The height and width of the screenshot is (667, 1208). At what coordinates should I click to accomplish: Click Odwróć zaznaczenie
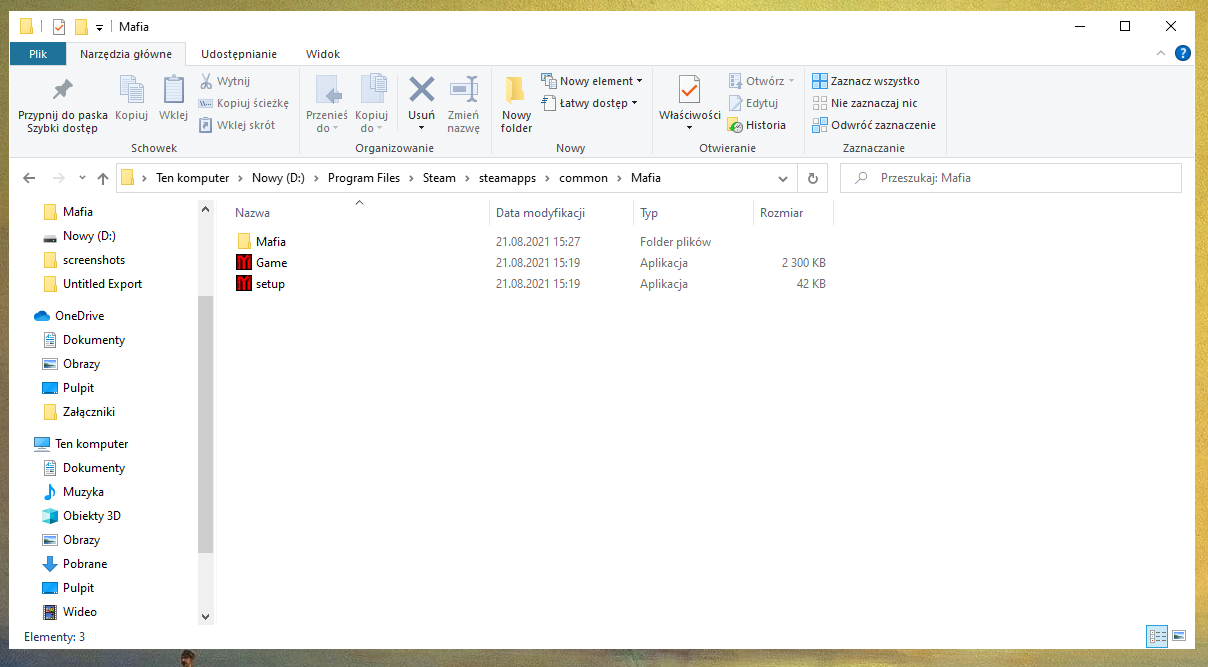[x=873, y=125]
